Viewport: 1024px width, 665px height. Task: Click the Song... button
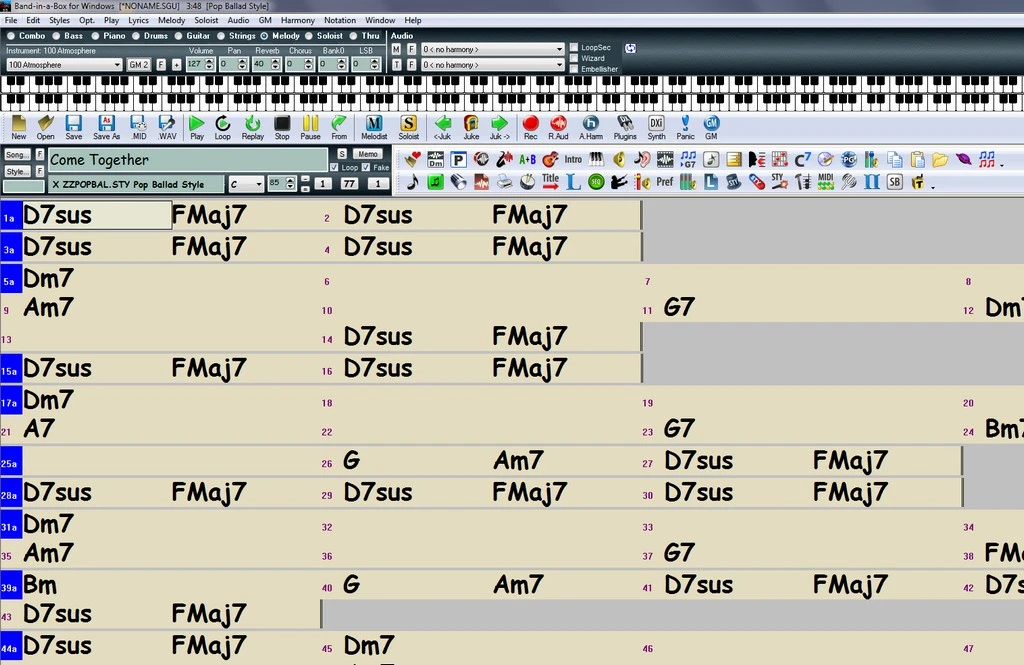pyautogui.click(x=17, y=155)
